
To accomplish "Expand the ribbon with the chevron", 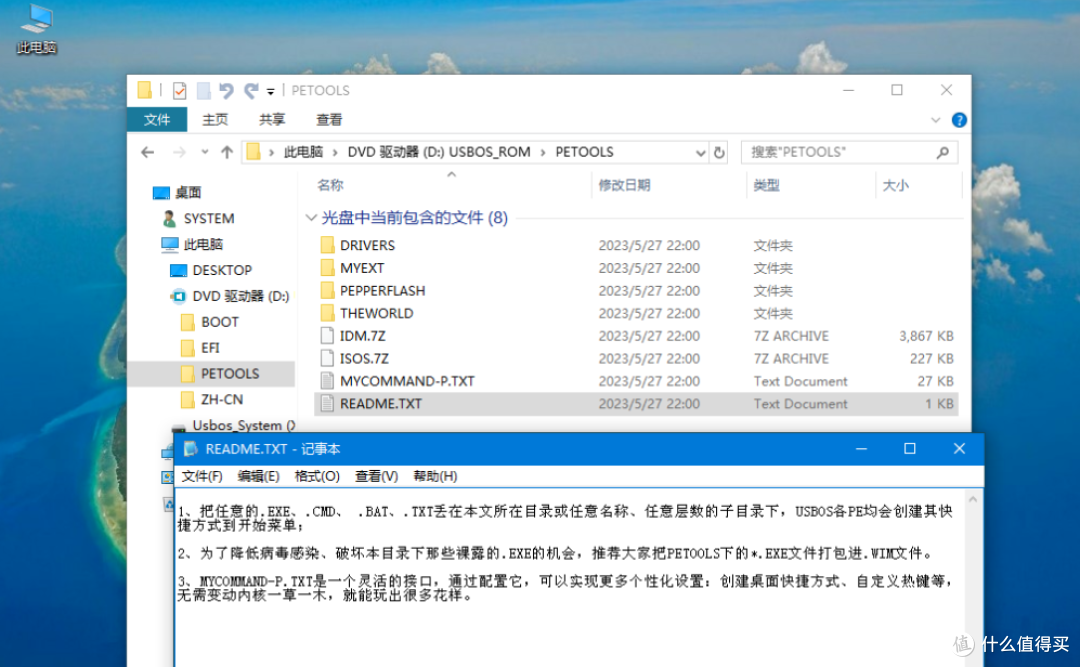I will point(935,120).
